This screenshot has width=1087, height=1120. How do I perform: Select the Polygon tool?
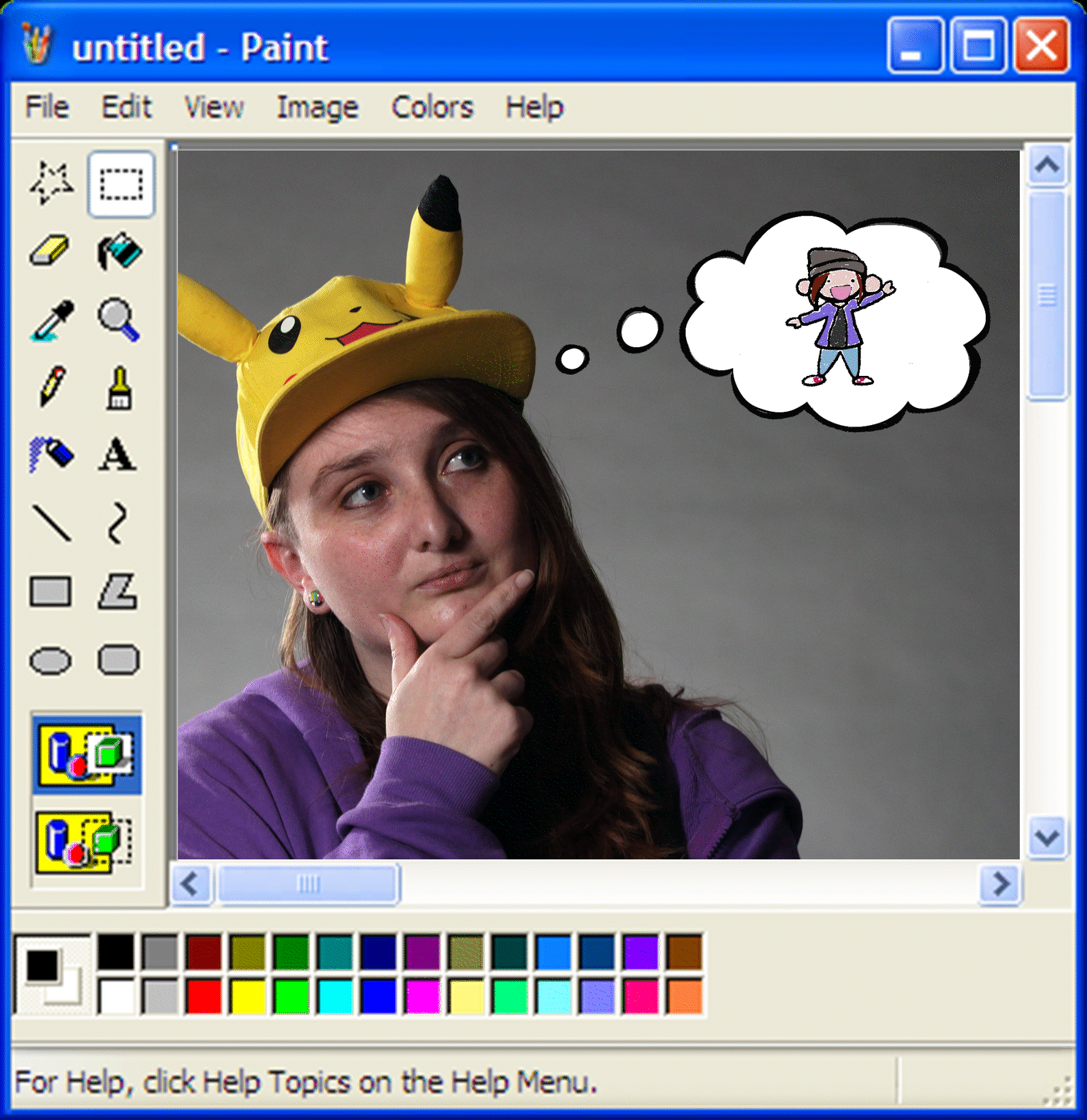118,591
